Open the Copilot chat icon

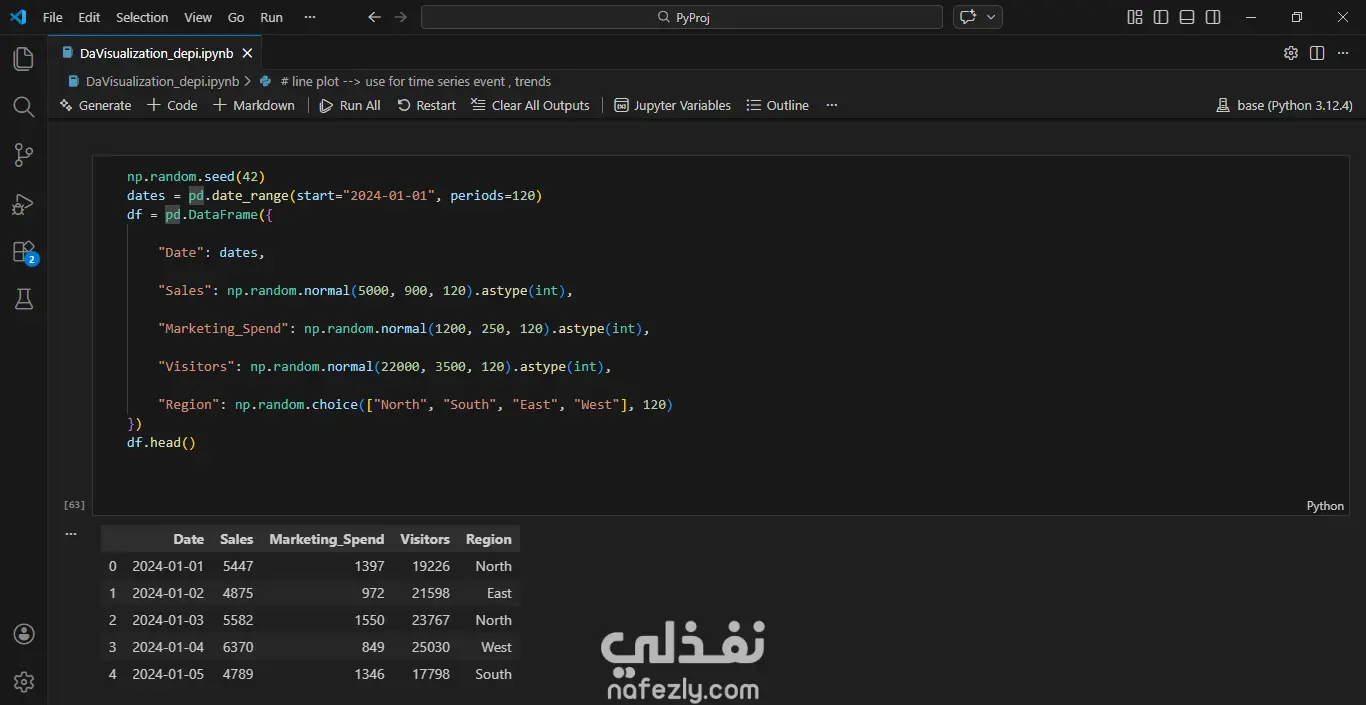[967, 17]
